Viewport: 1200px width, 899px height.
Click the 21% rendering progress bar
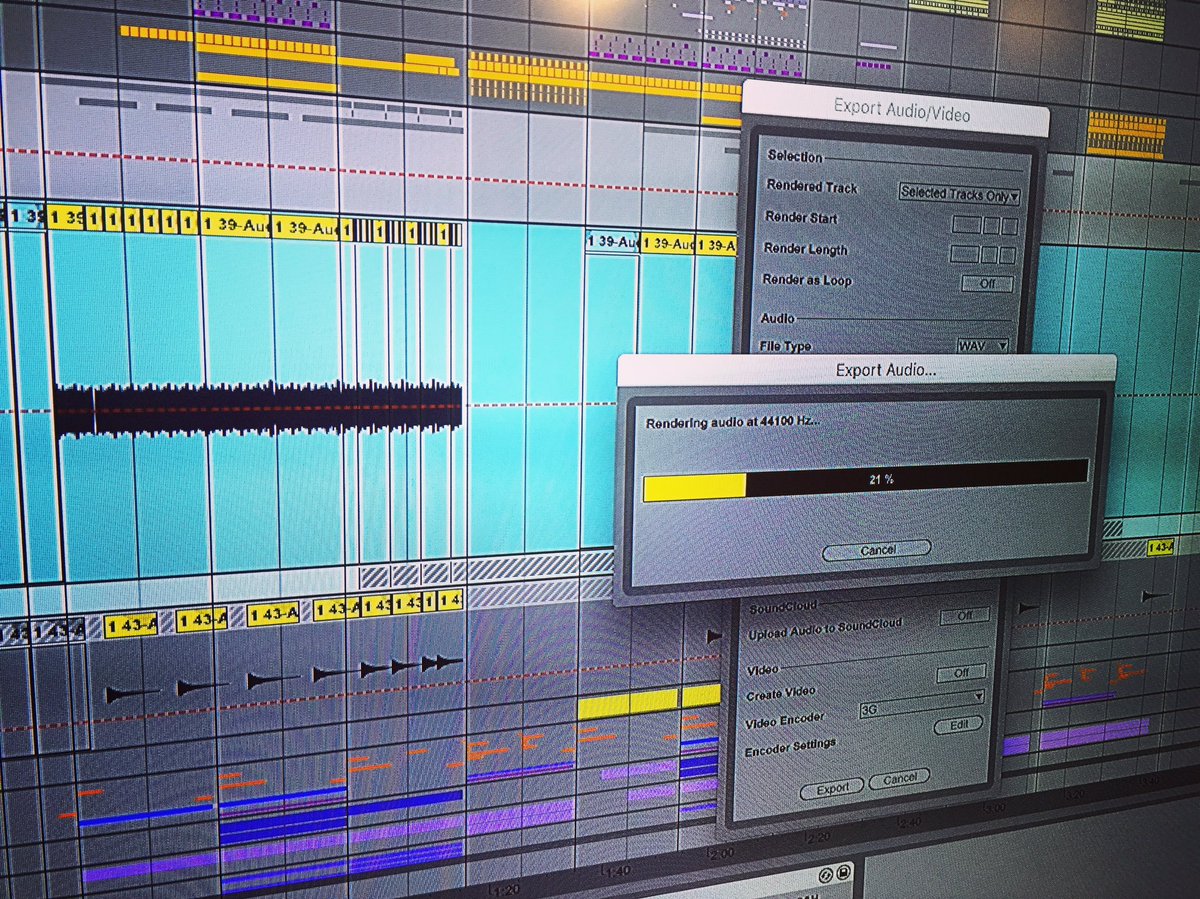(x=865, y=481)
